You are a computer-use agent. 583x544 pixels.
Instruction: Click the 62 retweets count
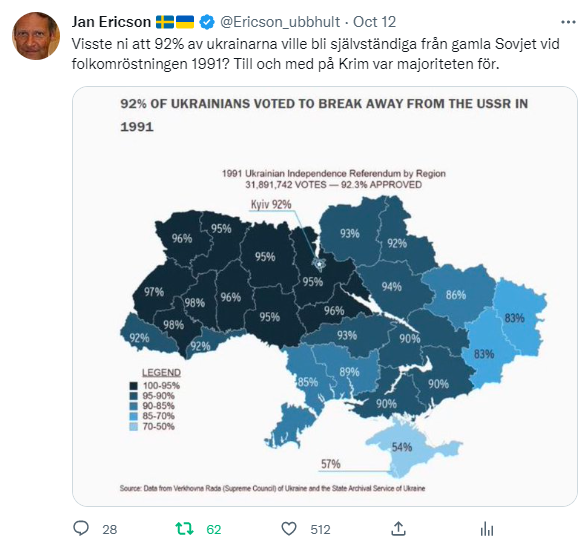[214, 529]
